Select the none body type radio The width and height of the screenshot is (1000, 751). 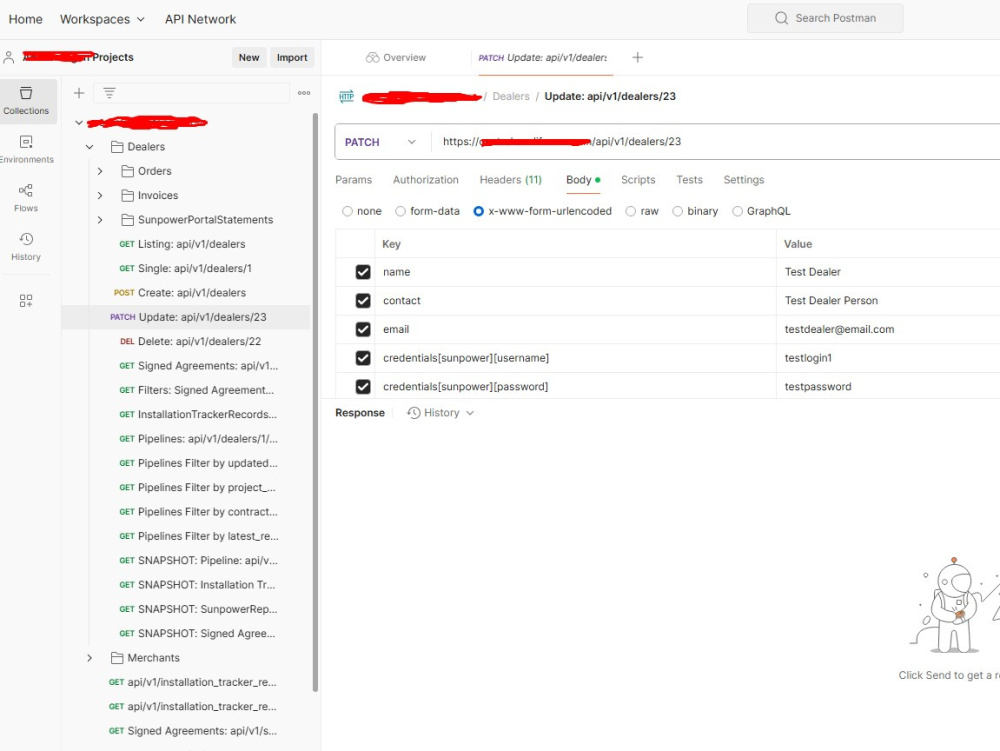[347, 211]
